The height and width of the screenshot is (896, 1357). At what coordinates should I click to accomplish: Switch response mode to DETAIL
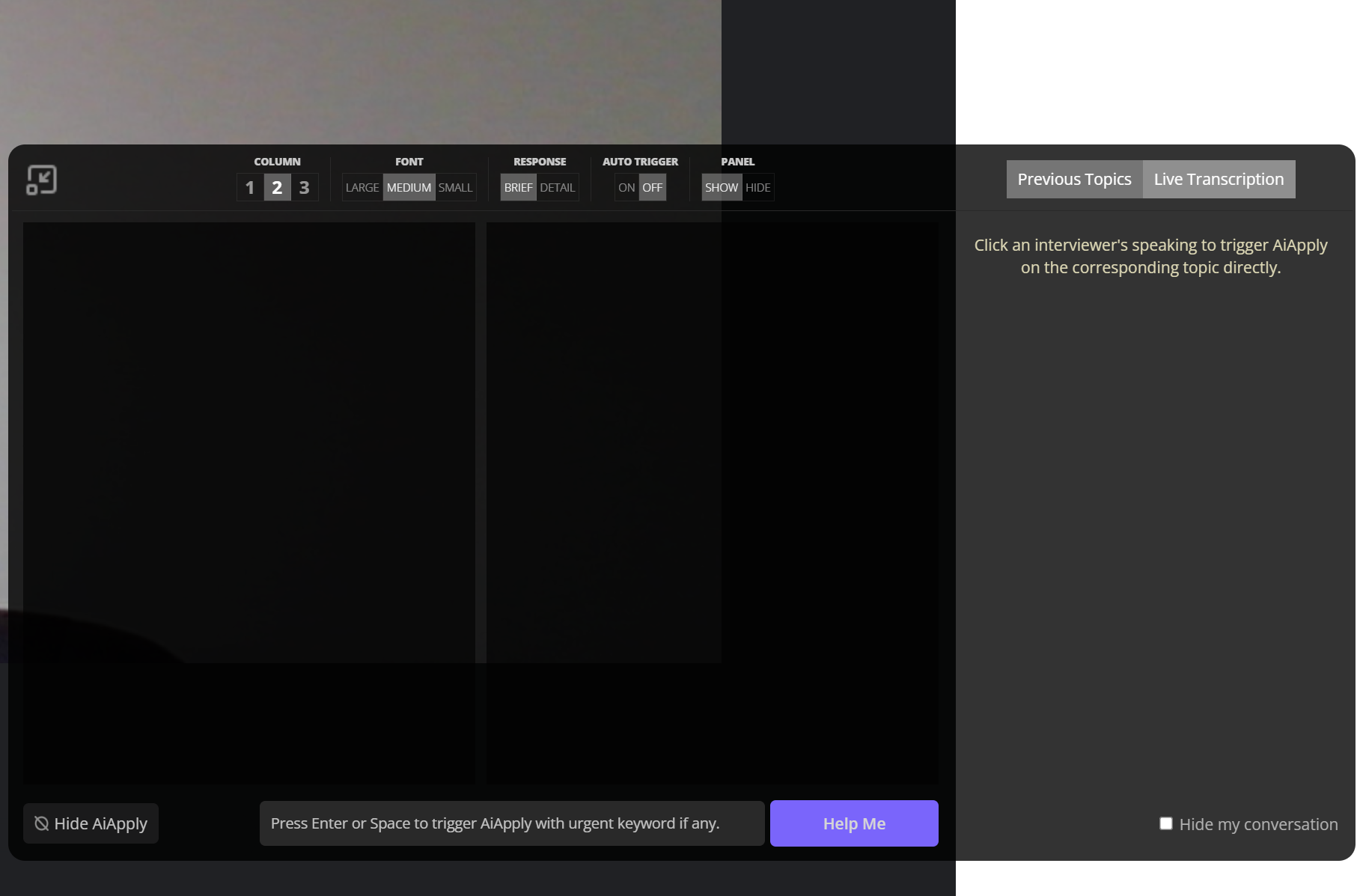pyautogui.click(x=558, y=187)
